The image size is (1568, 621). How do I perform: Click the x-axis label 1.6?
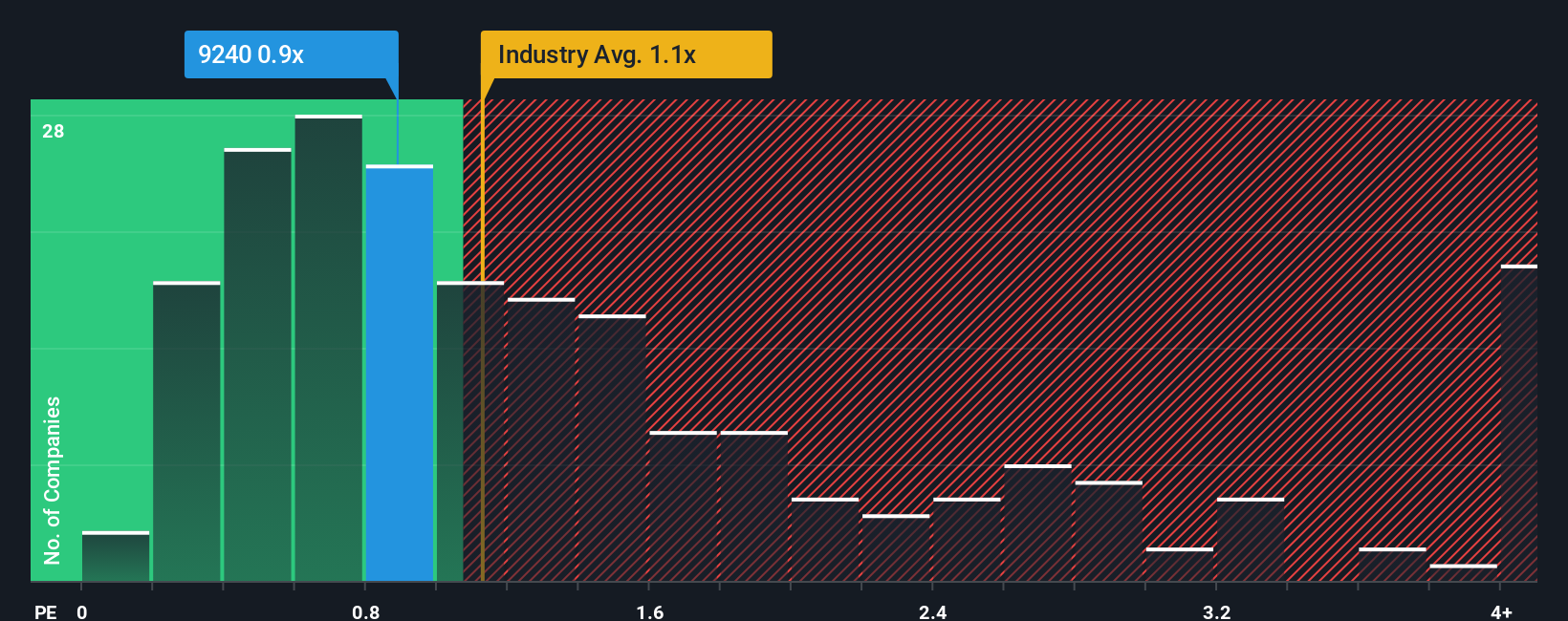click(x=650, y=611)
